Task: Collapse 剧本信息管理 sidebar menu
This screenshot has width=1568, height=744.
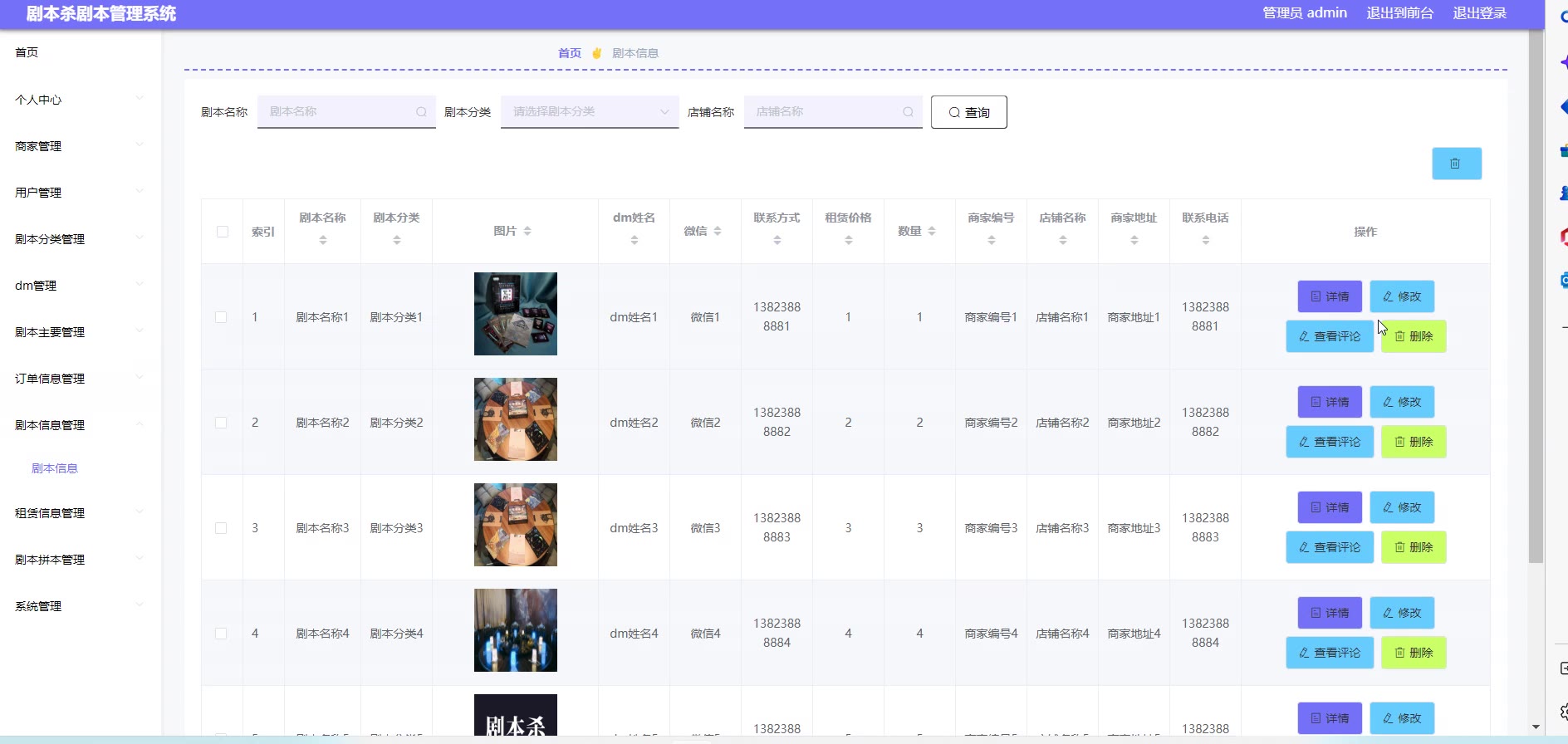Action: pyautogui.click(x=79, y=425)
